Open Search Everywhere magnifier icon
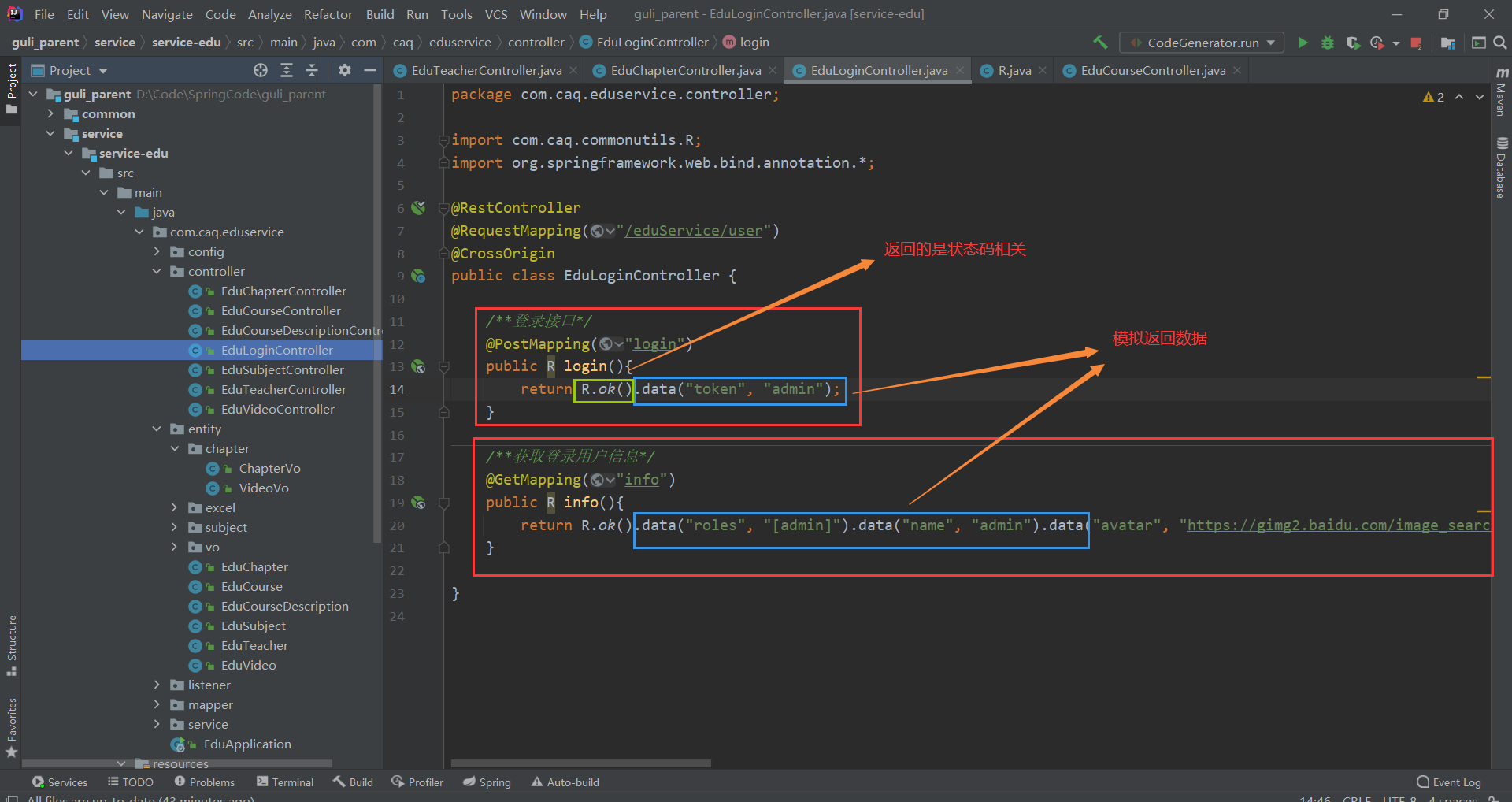This screenshot has width=1512, height=802. (1500, 43)
